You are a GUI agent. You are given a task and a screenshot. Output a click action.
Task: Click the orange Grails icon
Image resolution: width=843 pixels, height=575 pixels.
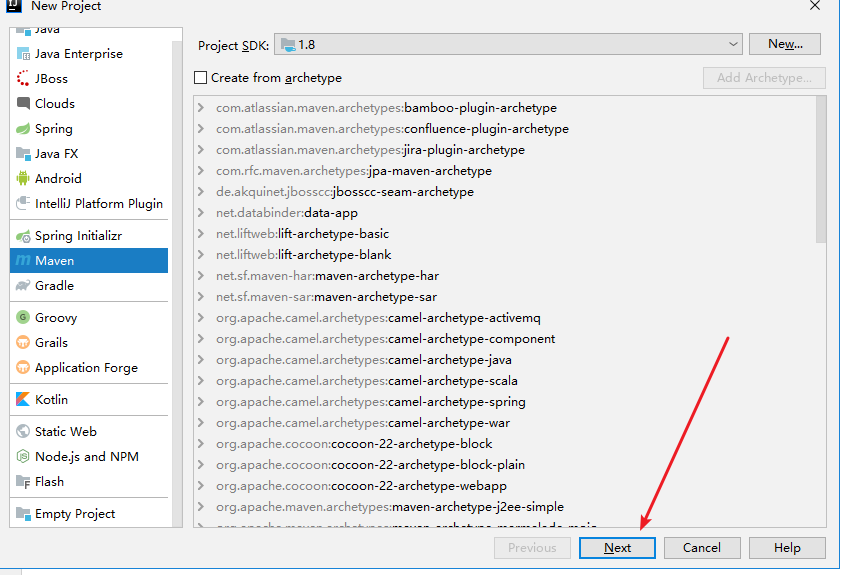click(23, 342)
